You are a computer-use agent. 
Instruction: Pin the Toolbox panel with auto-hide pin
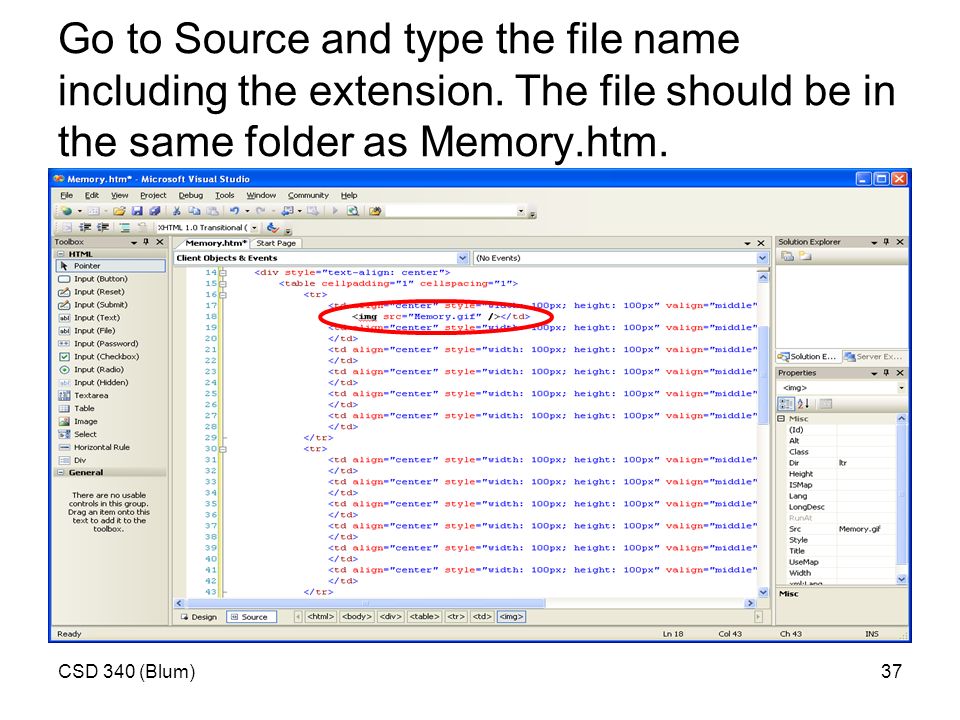(146, 242)
